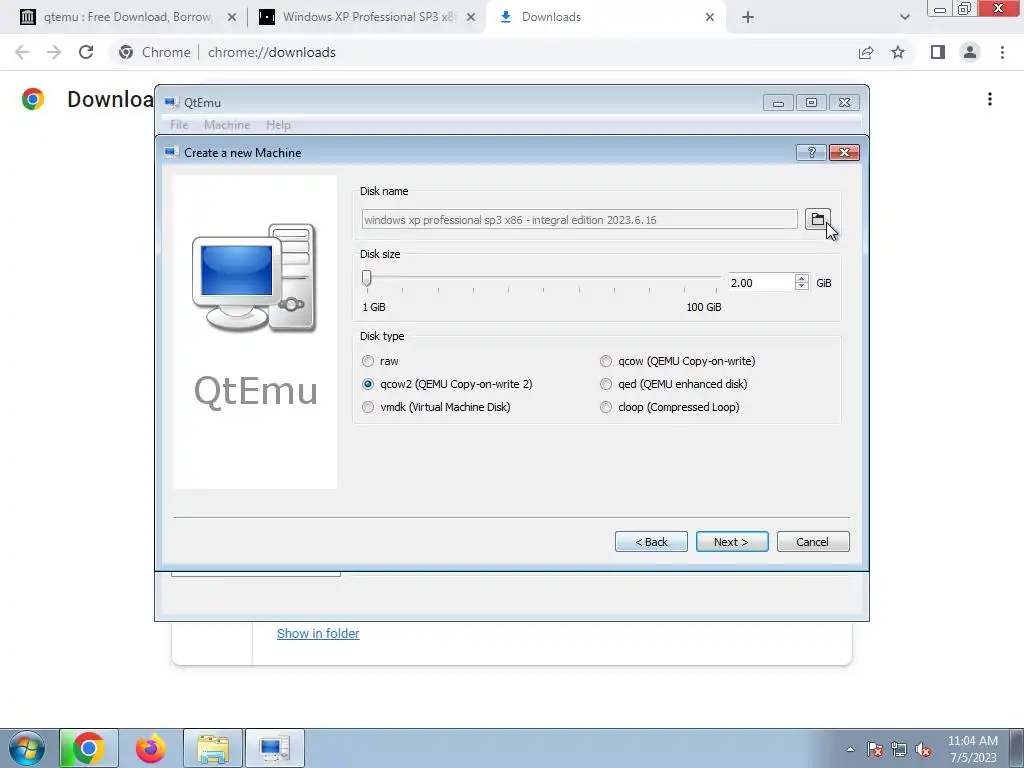Open Chrome main three-dot menu
Image resolution: width=1024 pixels, height=768 pixels.
1002,52
